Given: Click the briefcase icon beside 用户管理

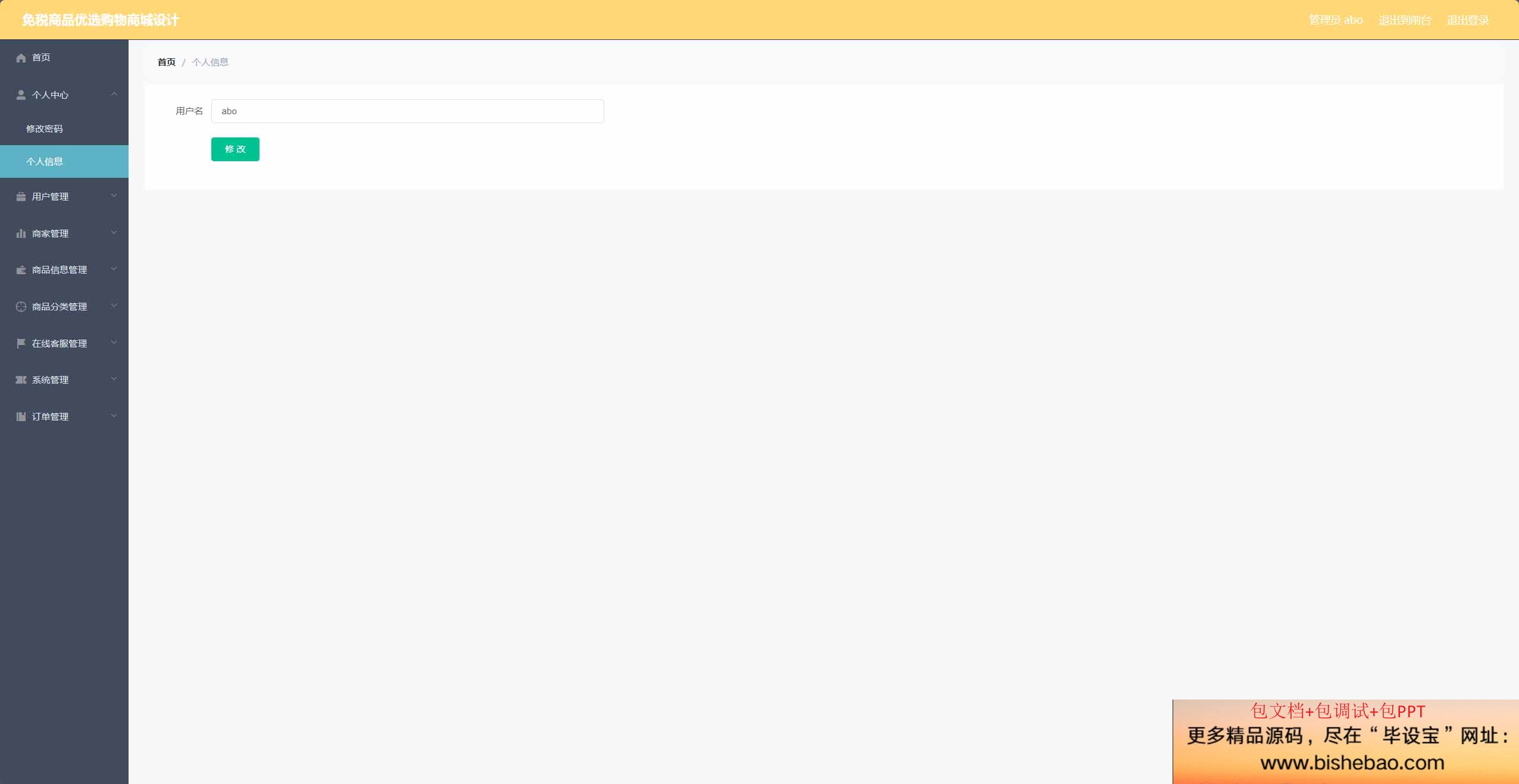Looking at the screenshot, I should pos(21,196).
